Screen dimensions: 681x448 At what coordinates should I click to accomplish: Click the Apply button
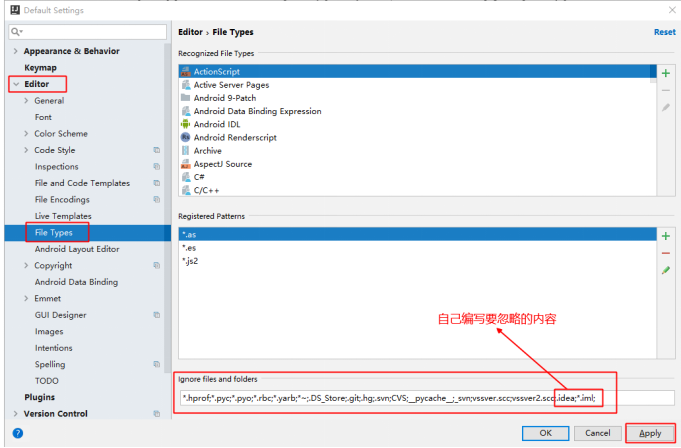tap(650, 433)
